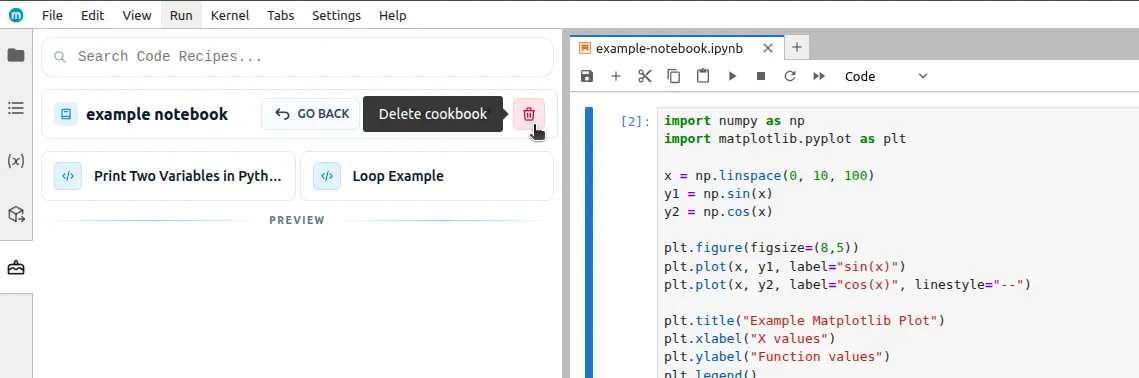Click the line 'y2 = np.cos(x)'
The height and width of the screenshot is (378, 1139).
[718, 212]
